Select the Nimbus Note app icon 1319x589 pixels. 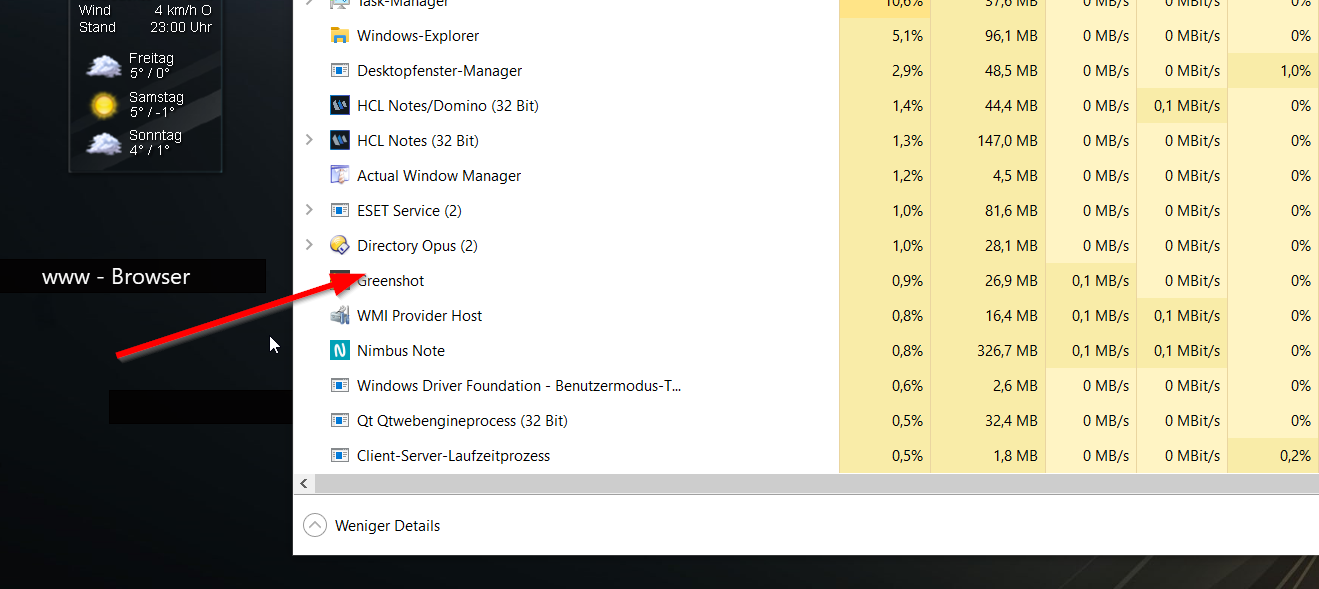(x=340, y=350)
